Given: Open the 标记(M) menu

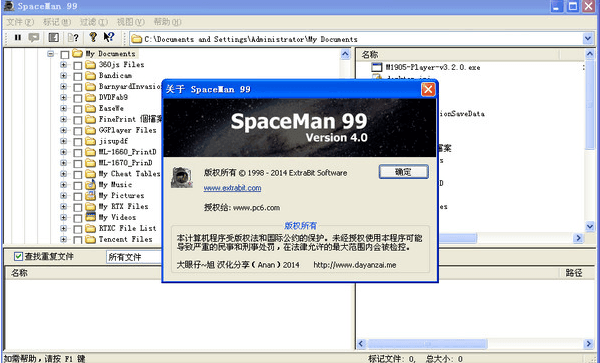Looking at the screenshot, I should 57,22.
